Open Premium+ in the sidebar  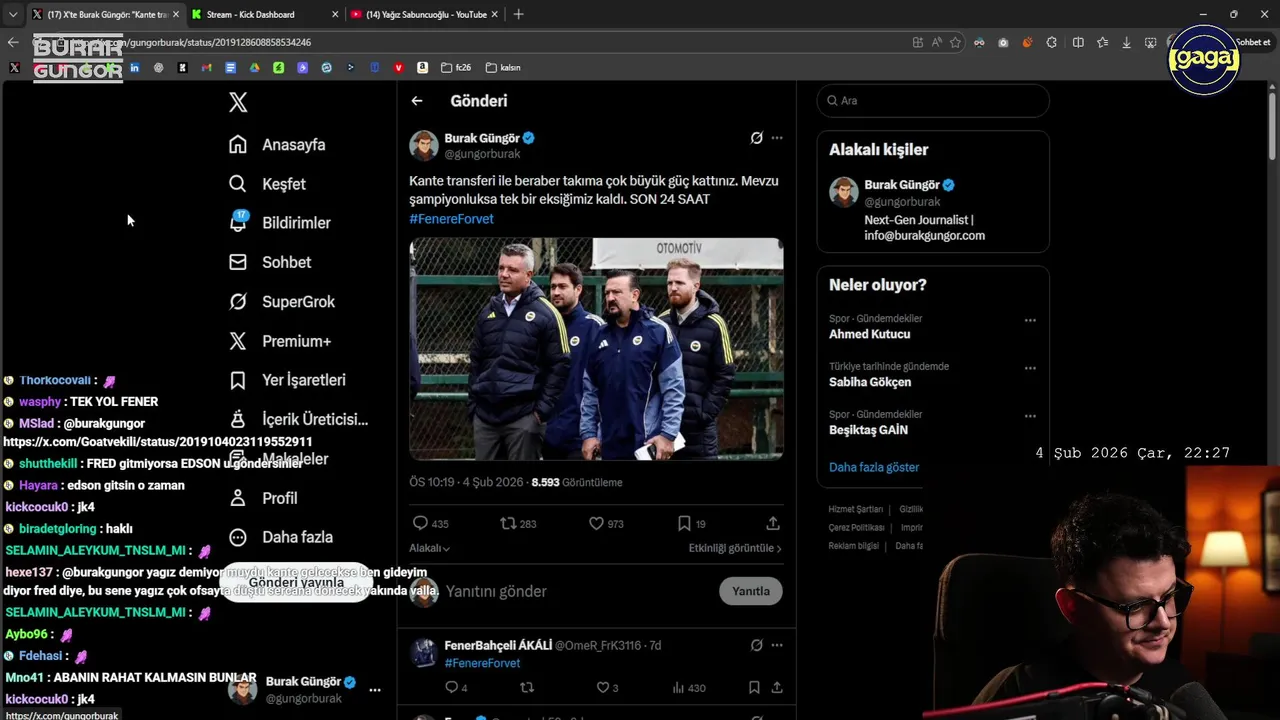point(280,341)
